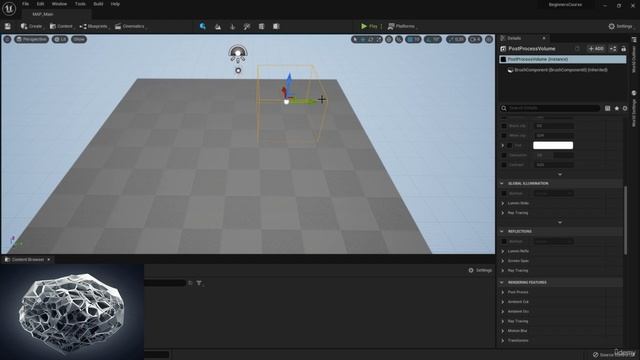
Task: Enable the Tint override checkbox
Action: tap(510, 145)
